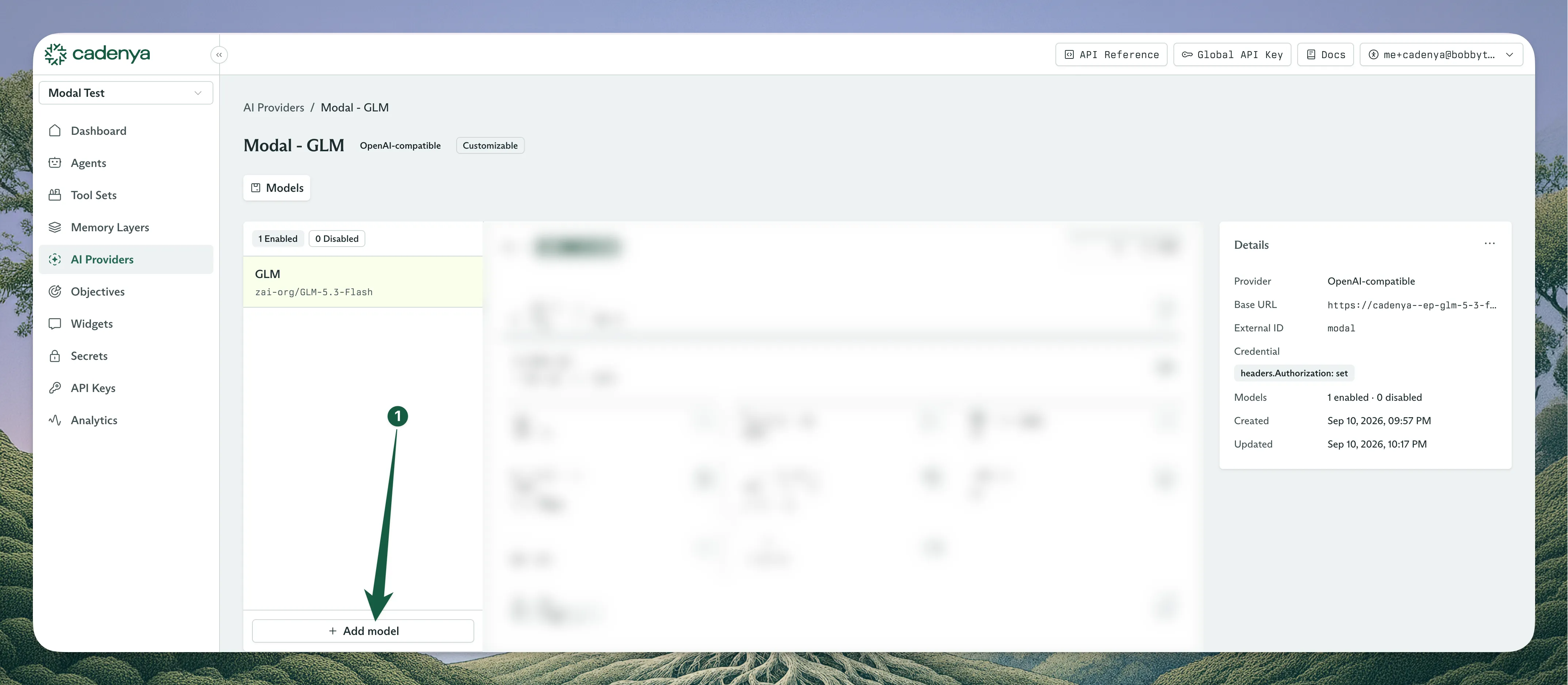Image resolution: width=1568 pixels, height=685 pixels.
Task: Click the Updated date value
Action: 1377,445
